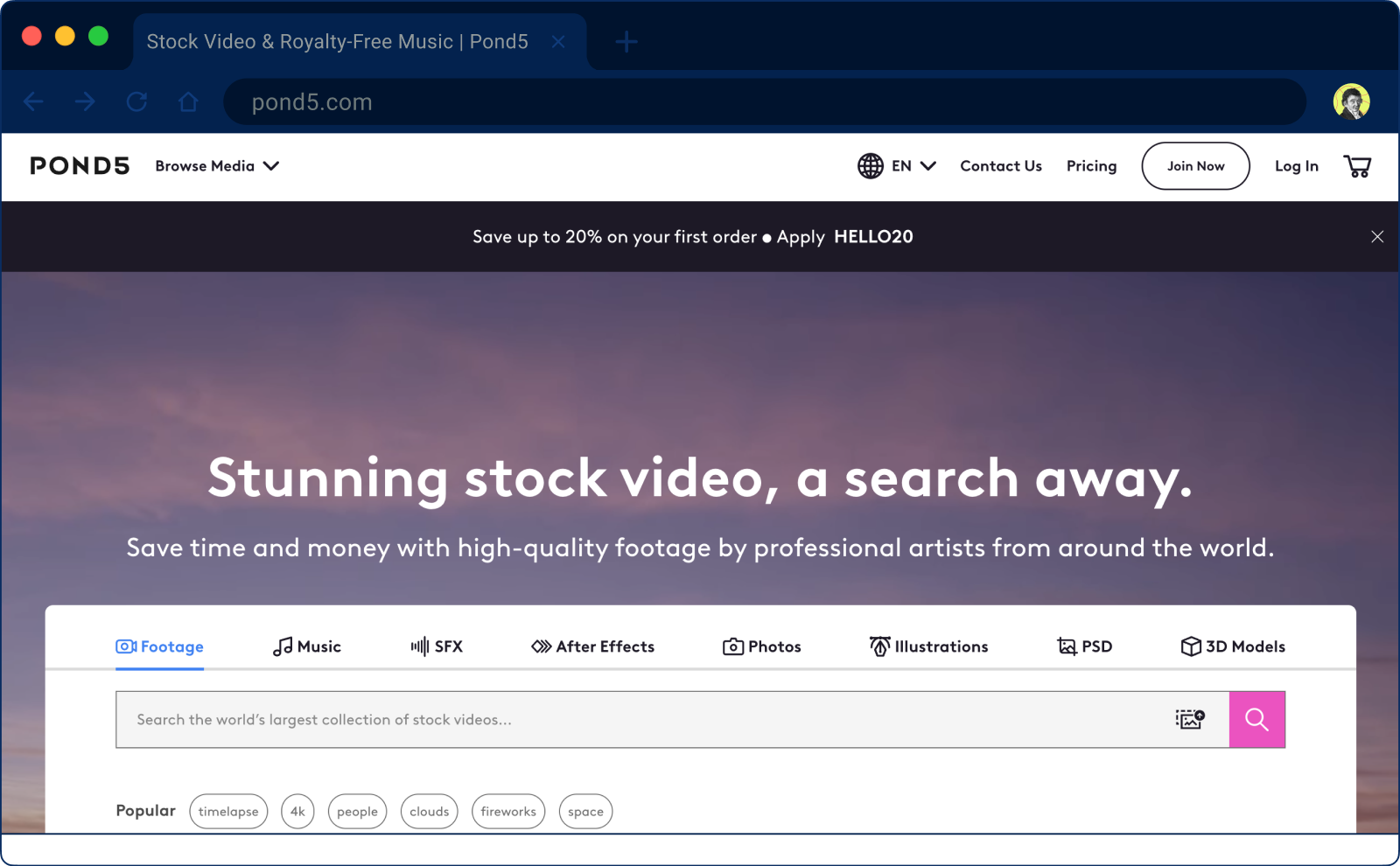Select the Illustrations pen icon
1400x866 pixels.
(x=878, y=646)
